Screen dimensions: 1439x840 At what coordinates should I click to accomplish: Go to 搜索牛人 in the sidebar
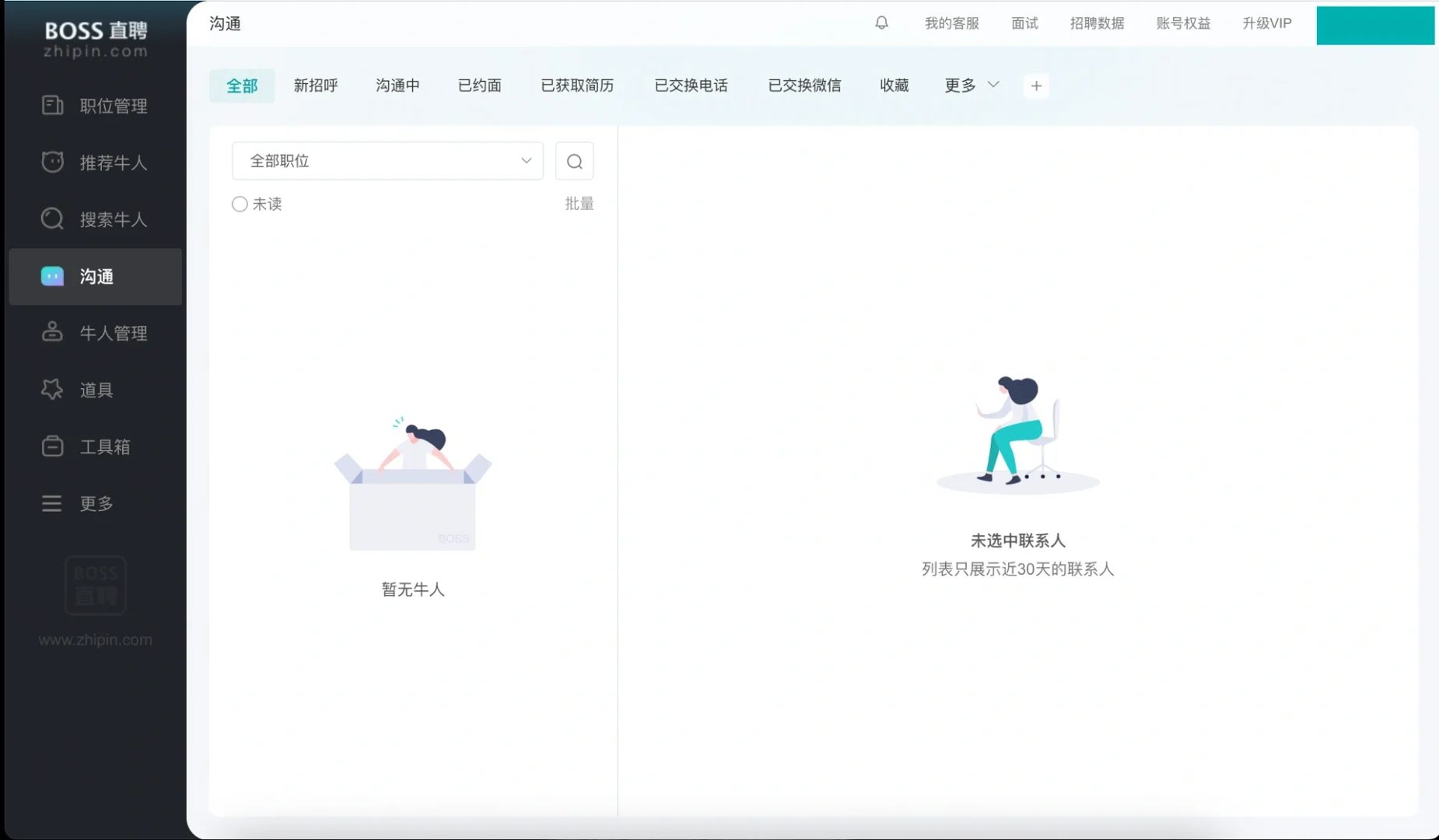pos(95,219)
